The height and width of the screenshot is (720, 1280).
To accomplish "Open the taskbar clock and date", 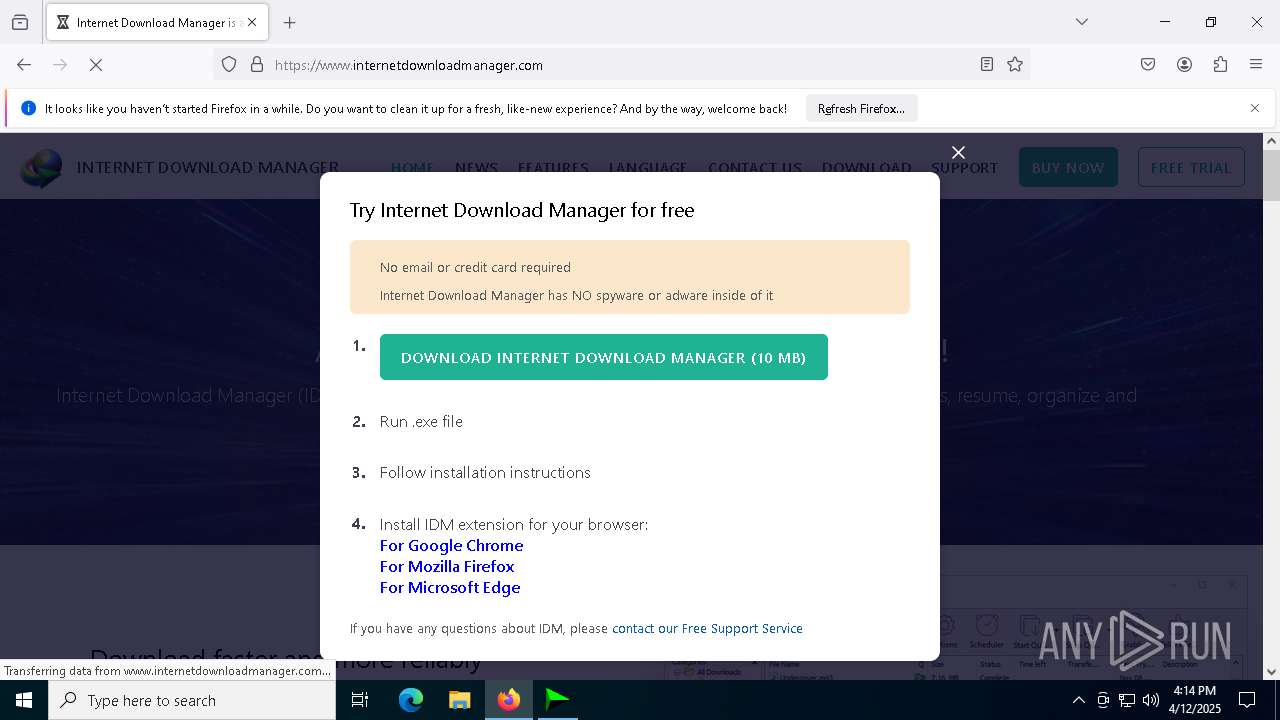I will (1195, 700).
